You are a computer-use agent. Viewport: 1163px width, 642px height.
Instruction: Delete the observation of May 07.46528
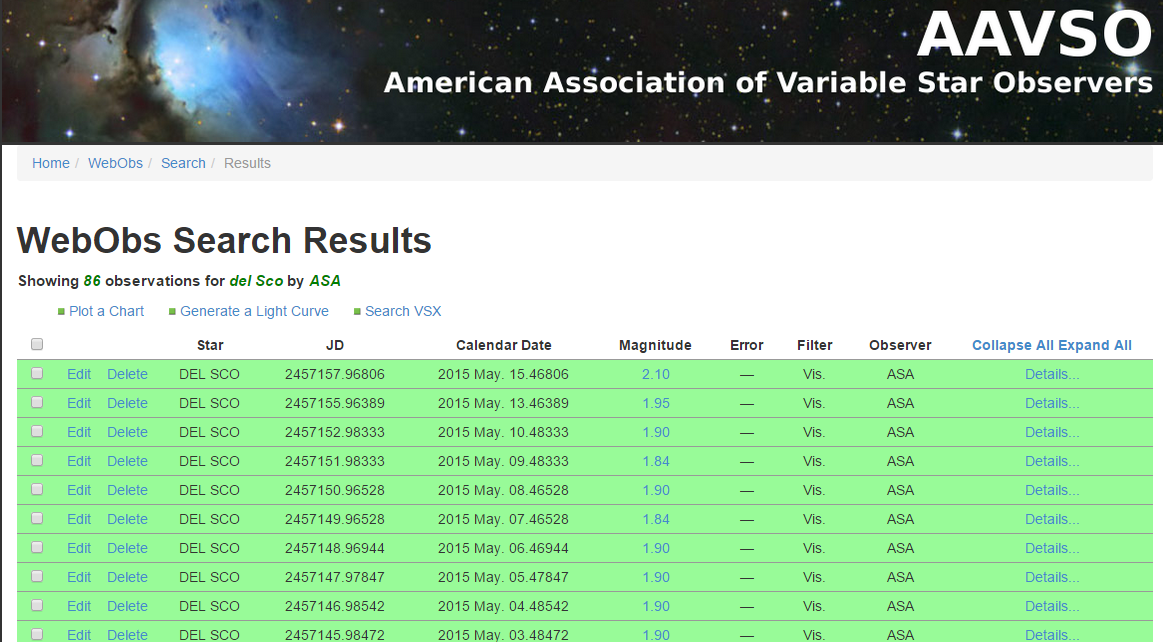point(127,519)
